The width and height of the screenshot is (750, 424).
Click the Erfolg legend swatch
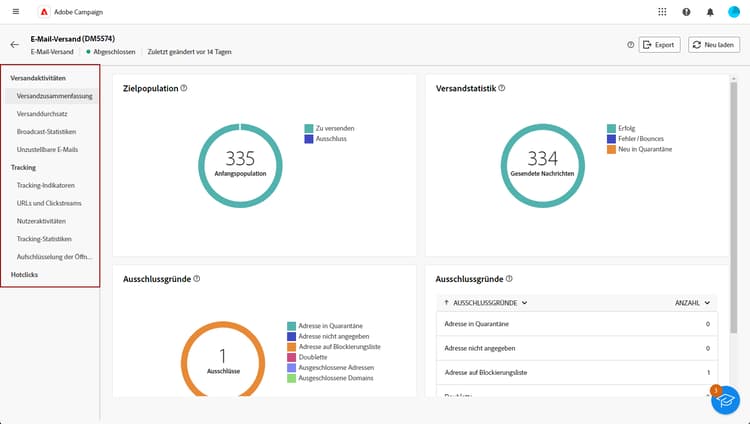pyautogui.click(x=611, y=128)
